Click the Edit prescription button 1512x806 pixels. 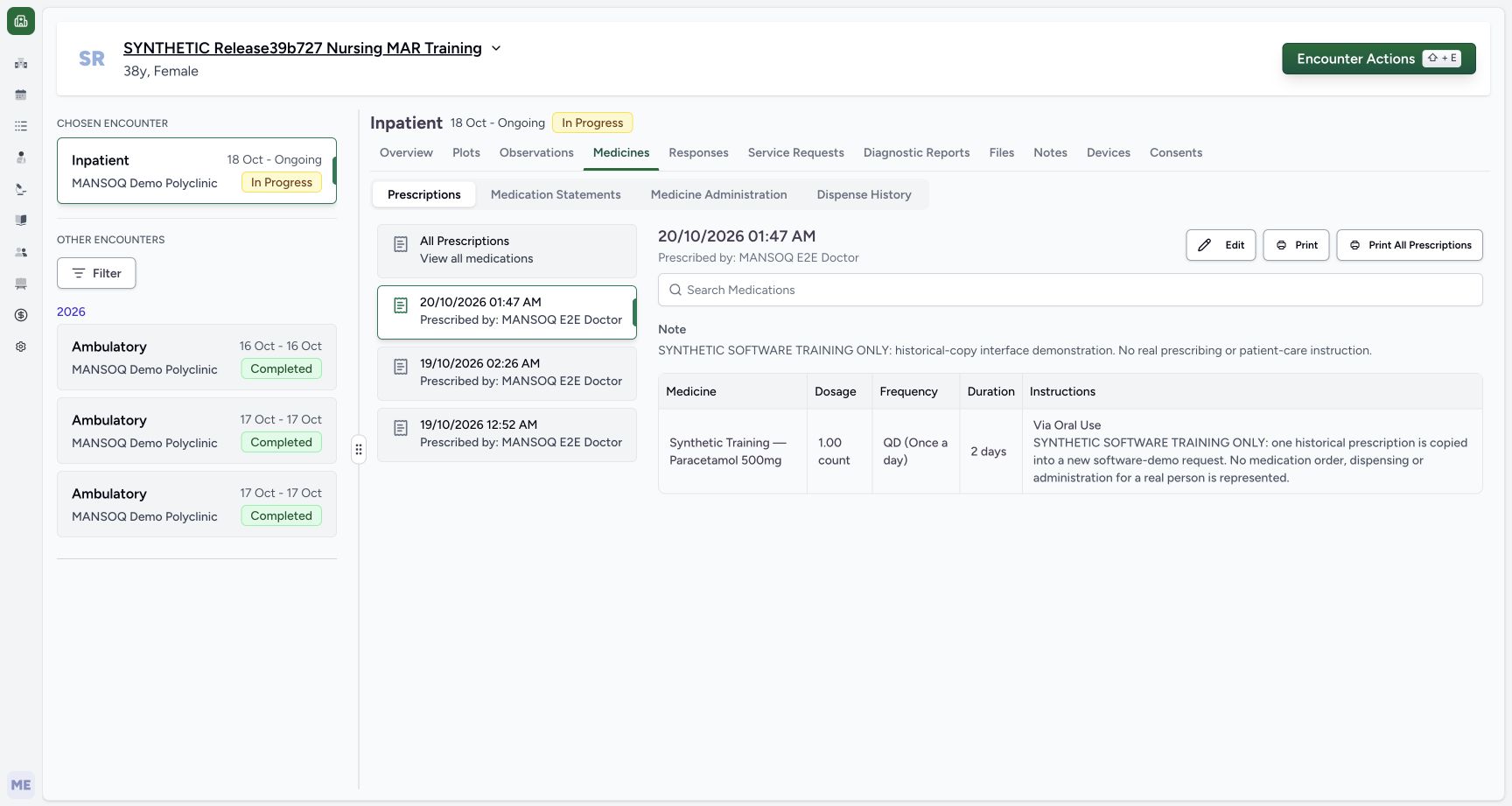pos(1221,245)
